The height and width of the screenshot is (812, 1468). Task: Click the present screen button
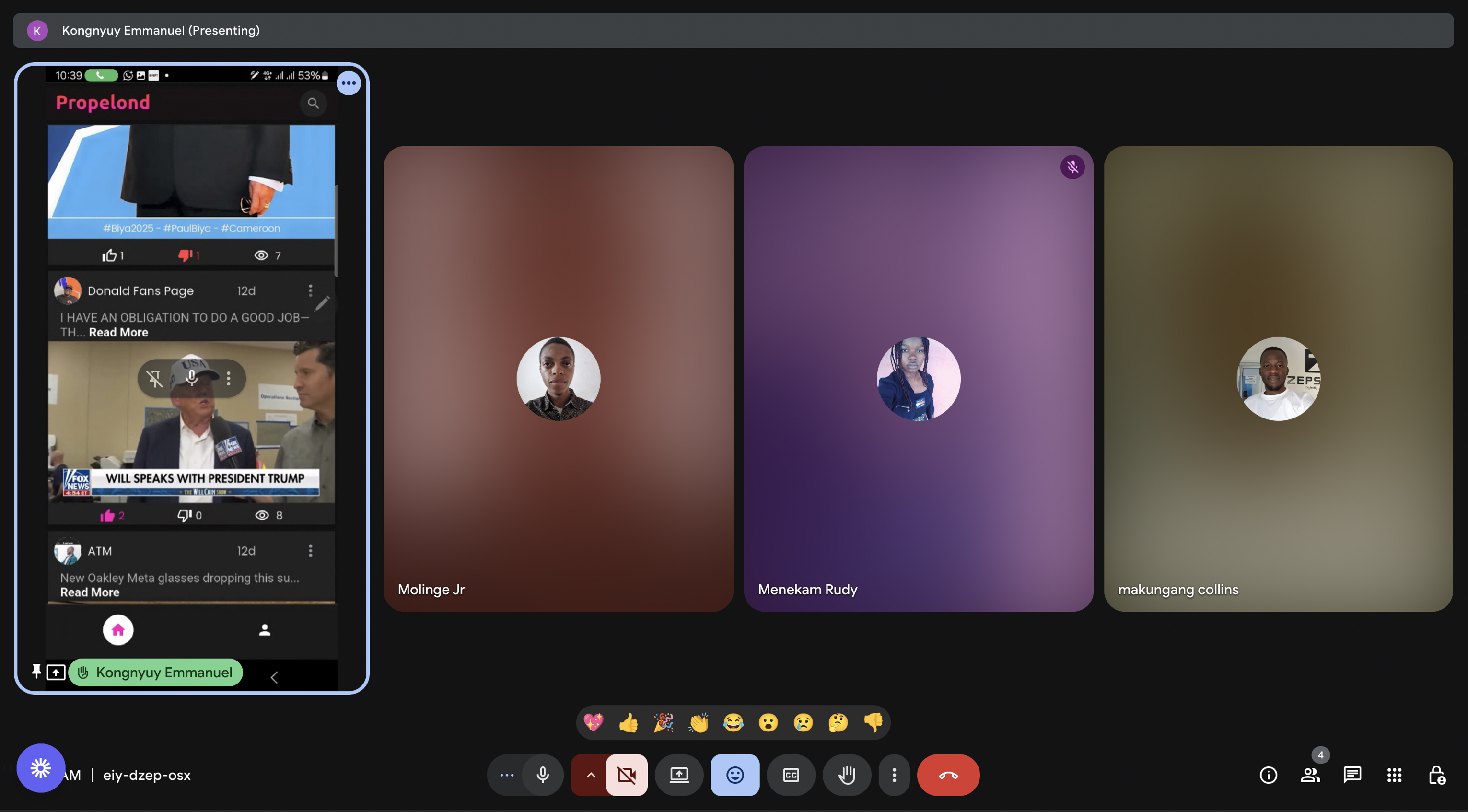(x=679, y=775)
